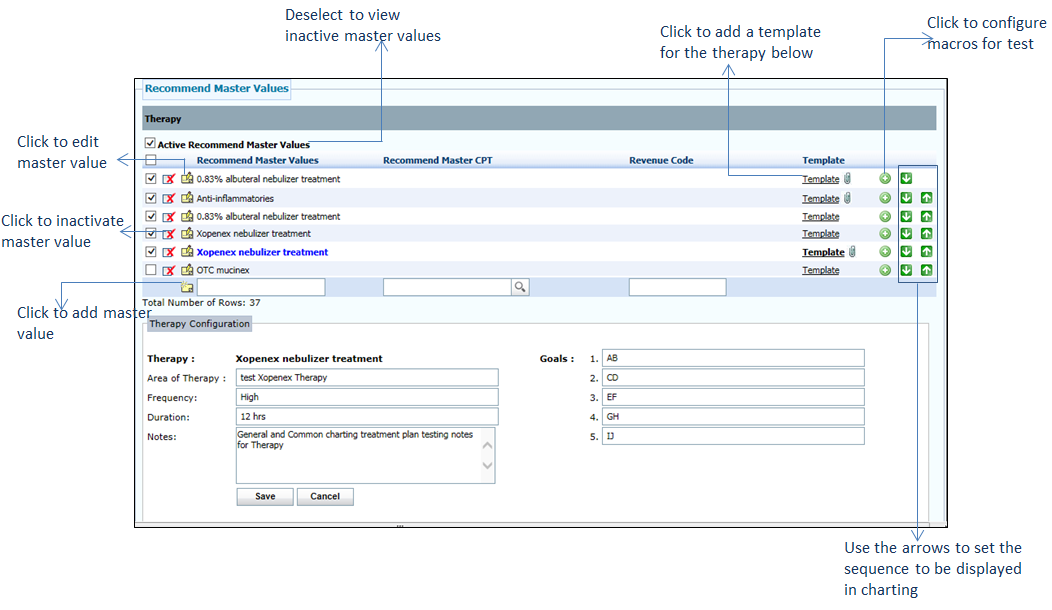Click into the Frequency field showing High

(367, 397)
